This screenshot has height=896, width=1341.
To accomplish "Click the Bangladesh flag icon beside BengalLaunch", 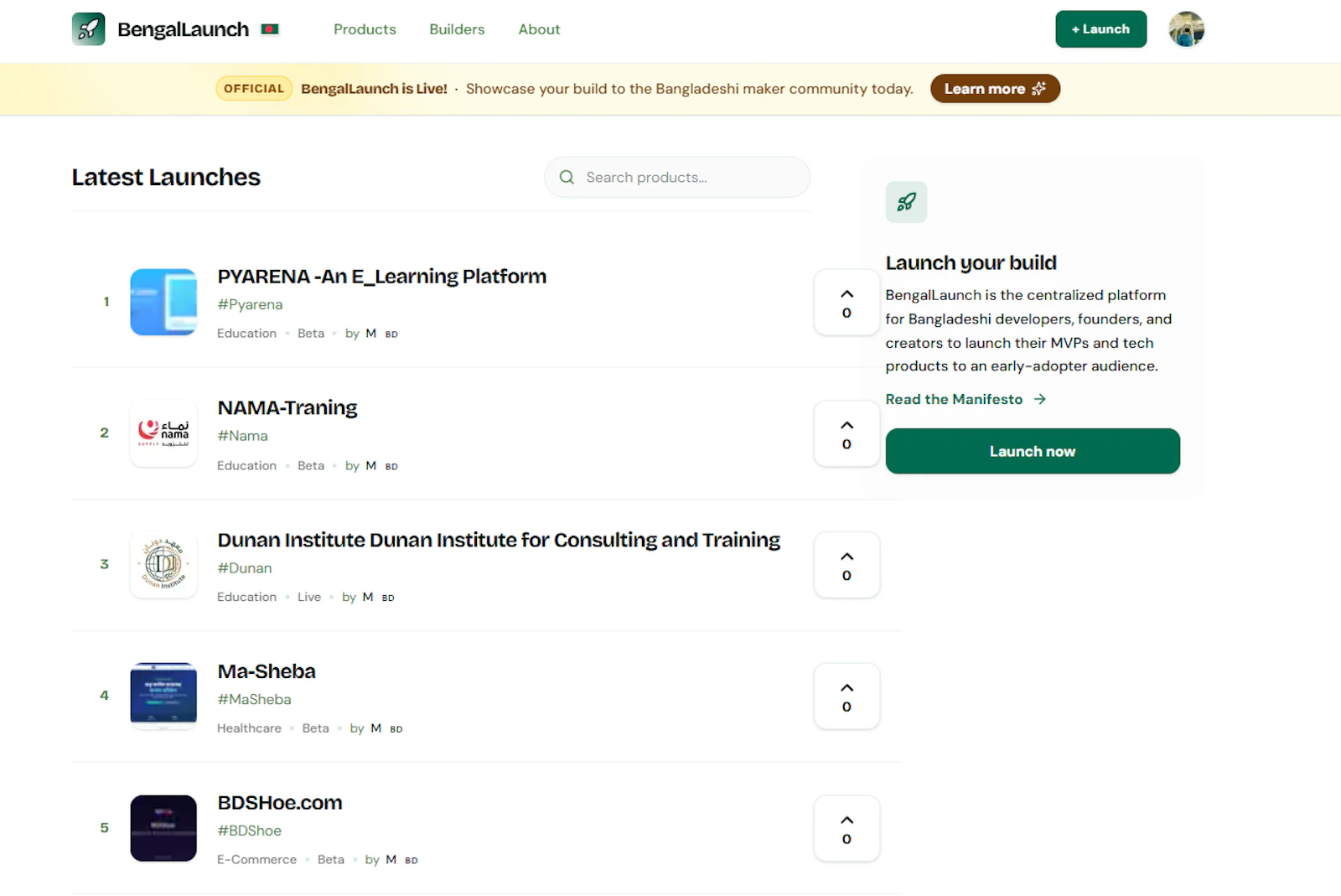I will point(270,29).
